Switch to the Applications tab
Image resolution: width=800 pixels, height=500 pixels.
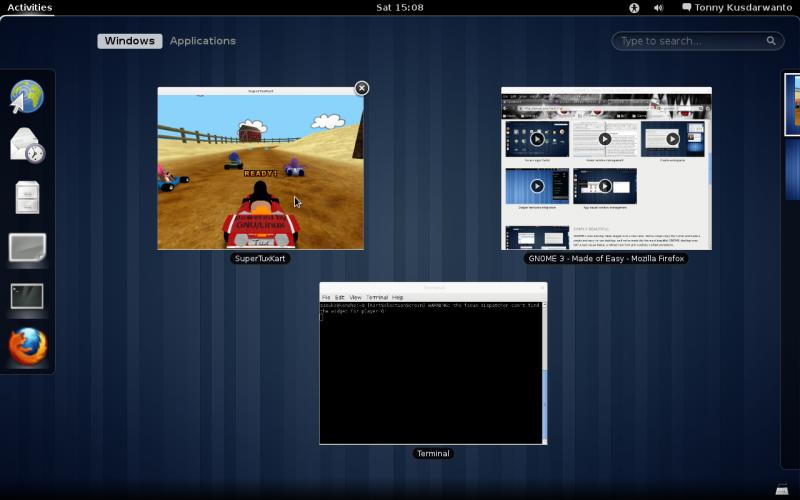tap(203, 41)
